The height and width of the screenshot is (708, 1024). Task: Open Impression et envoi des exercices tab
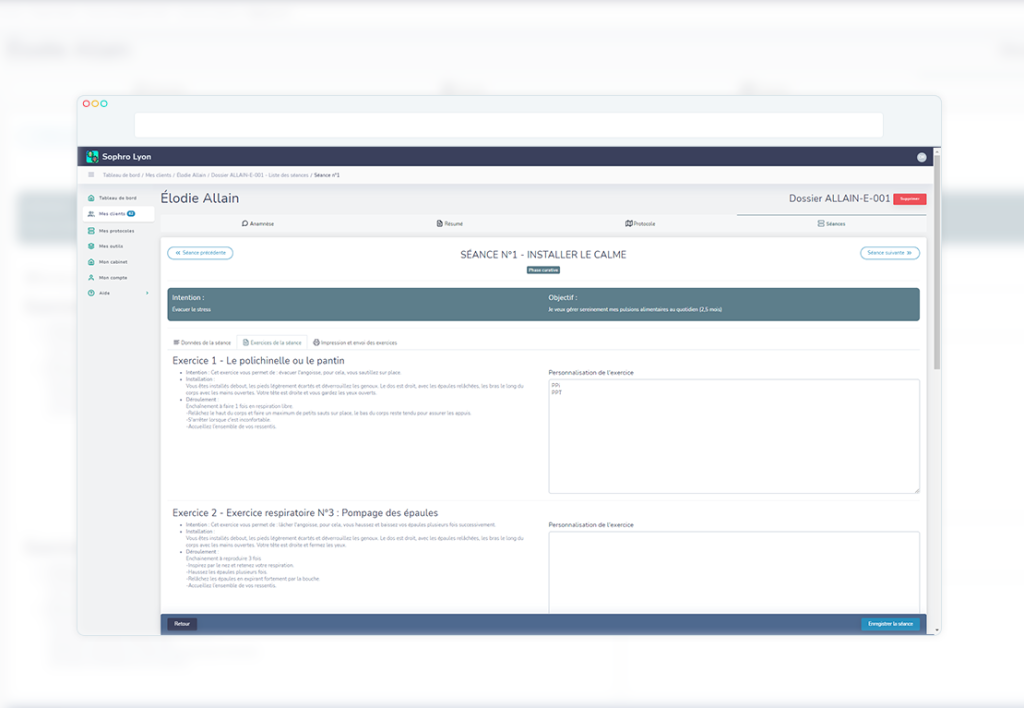(354, 342)
